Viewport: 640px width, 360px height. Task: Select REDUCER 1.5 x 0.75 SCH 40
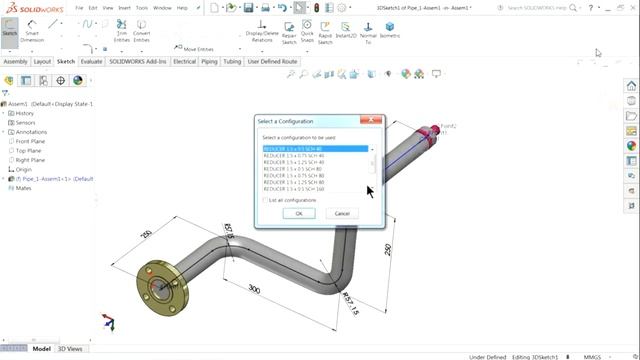pos(315,156)
